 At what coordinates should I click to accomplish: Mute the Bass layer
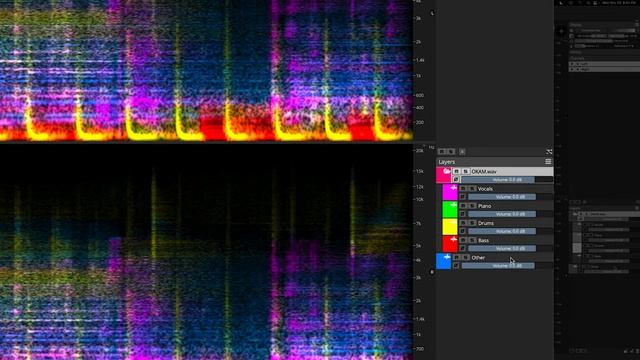pyautogui.click(x=463, y=240)
